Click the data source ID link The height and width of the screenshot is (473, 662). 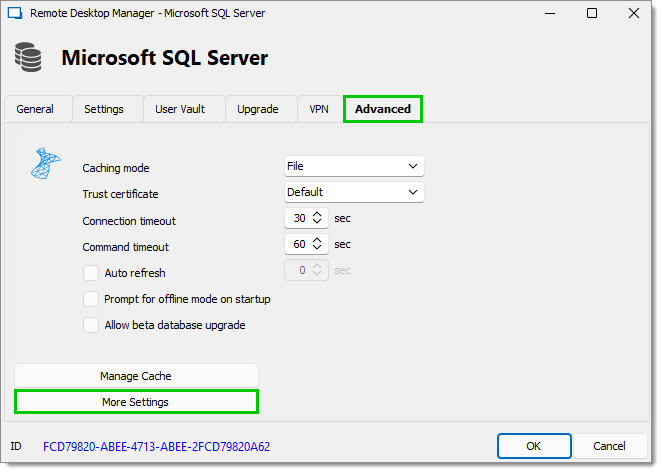(x=156, y=447)
